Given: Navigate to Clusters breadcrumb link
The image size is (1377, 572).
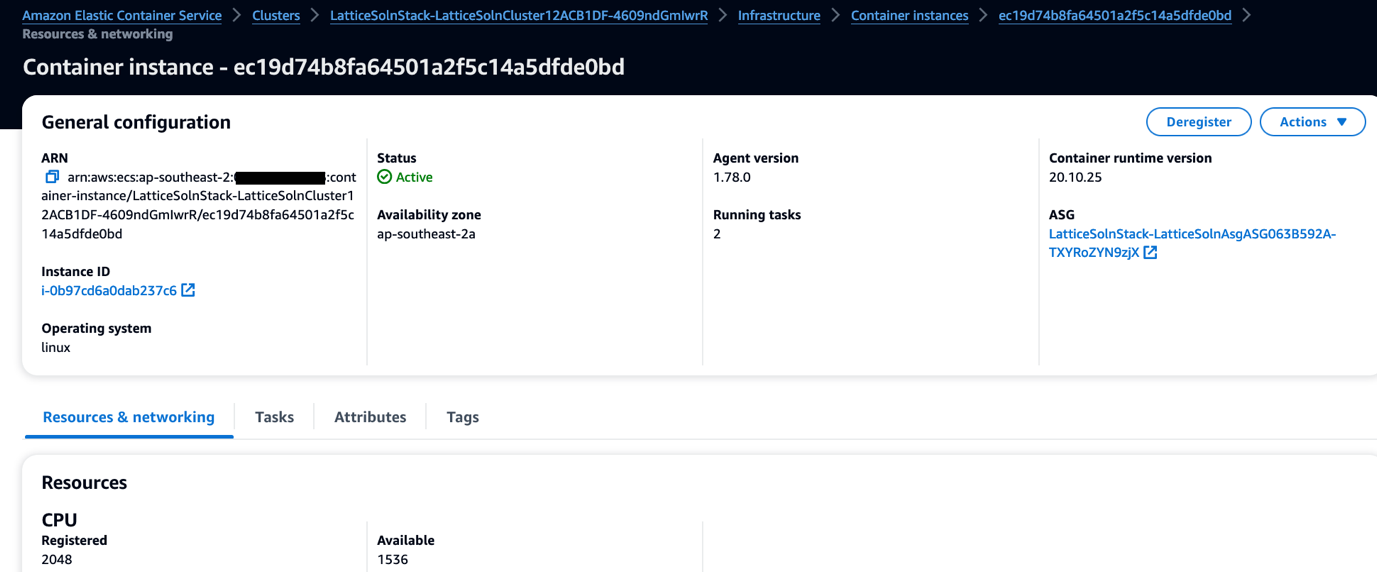Looking at the screenshot, I should [276, 15].
